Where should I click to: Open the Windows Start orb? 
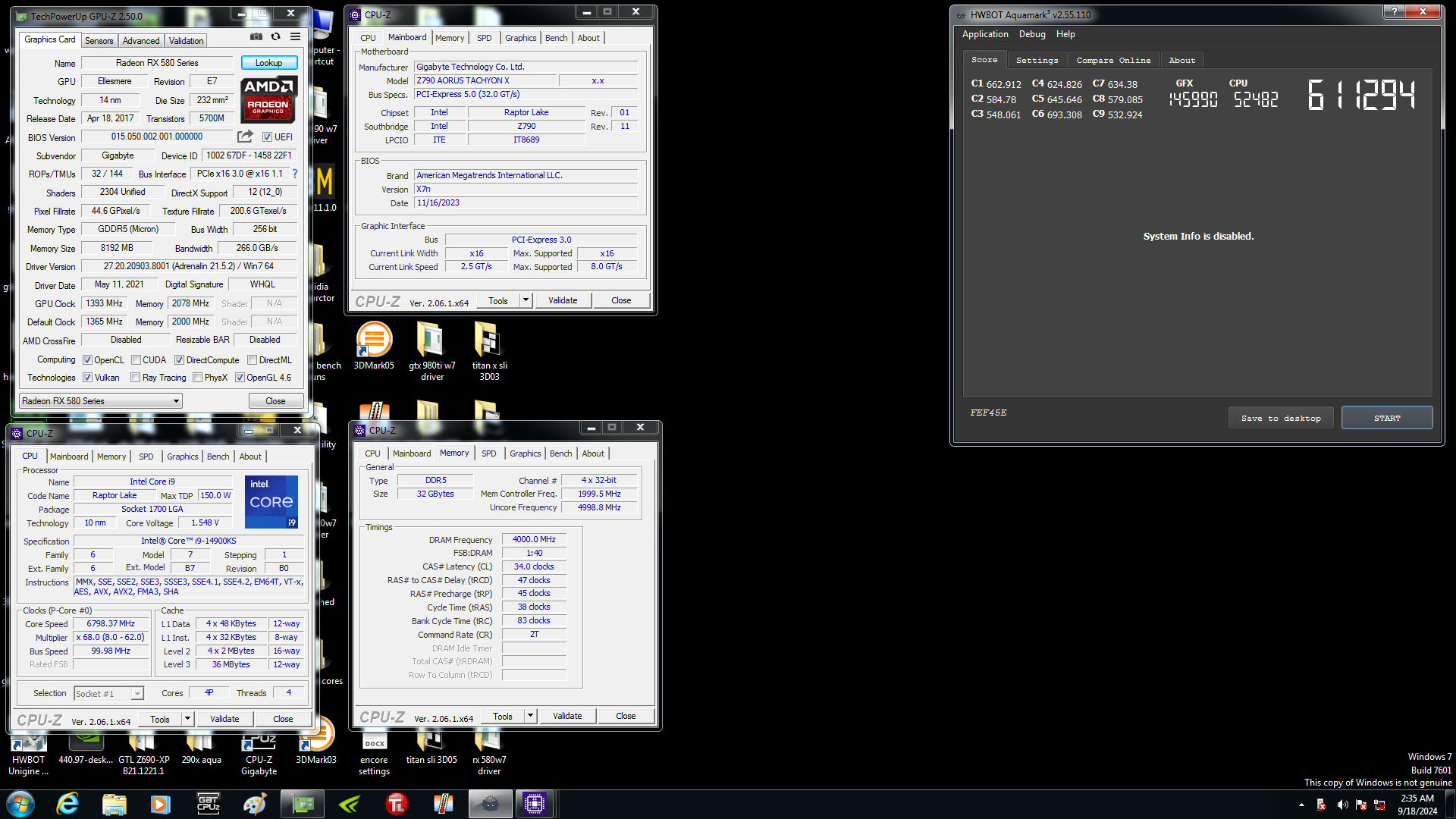click(x=20, y=804)
